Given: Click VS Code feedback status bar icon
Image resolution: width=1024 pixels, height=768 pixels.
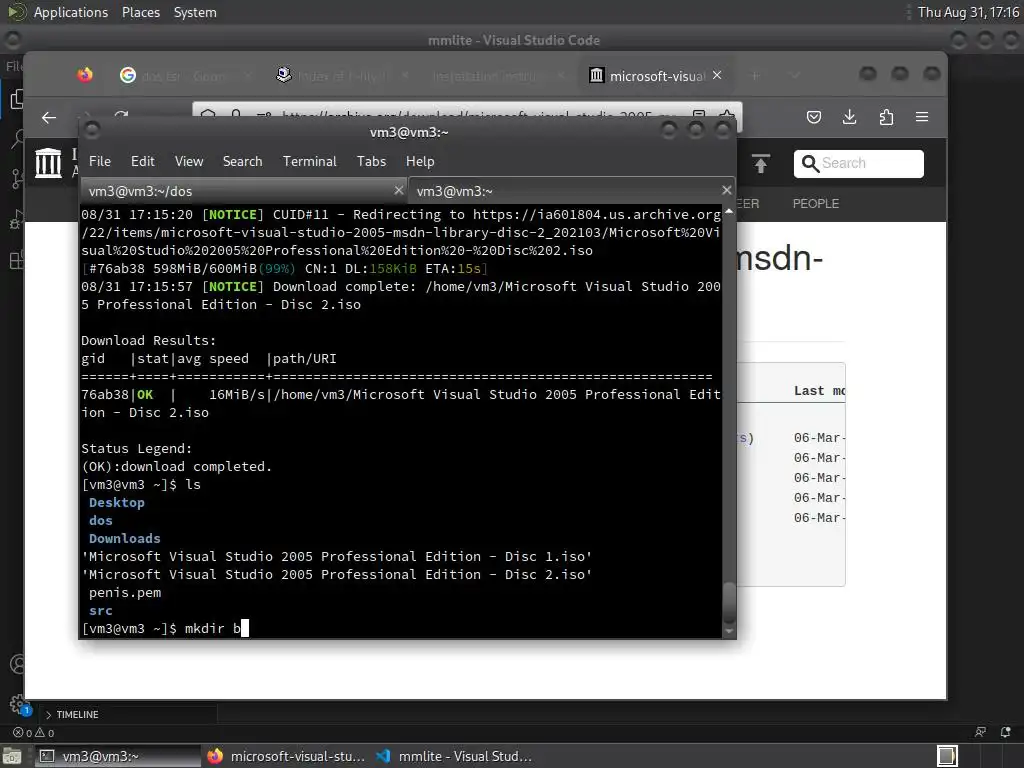Looking at the screenshot, I should 980,733.
